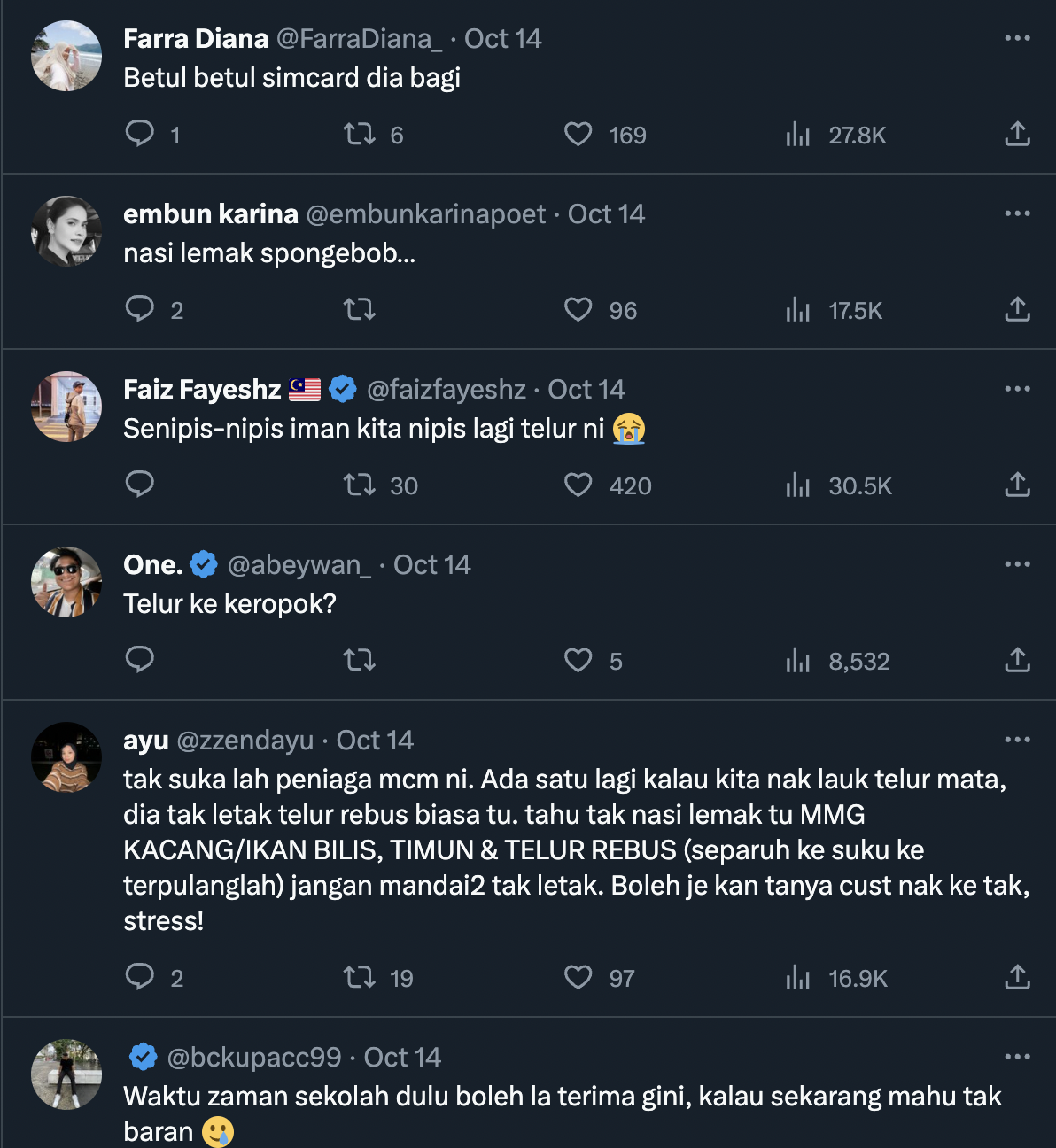The width and height of the screenshot is (1056, 1148).
Task: Open ayu's profile avatar
Action: (x=66, y=757)
